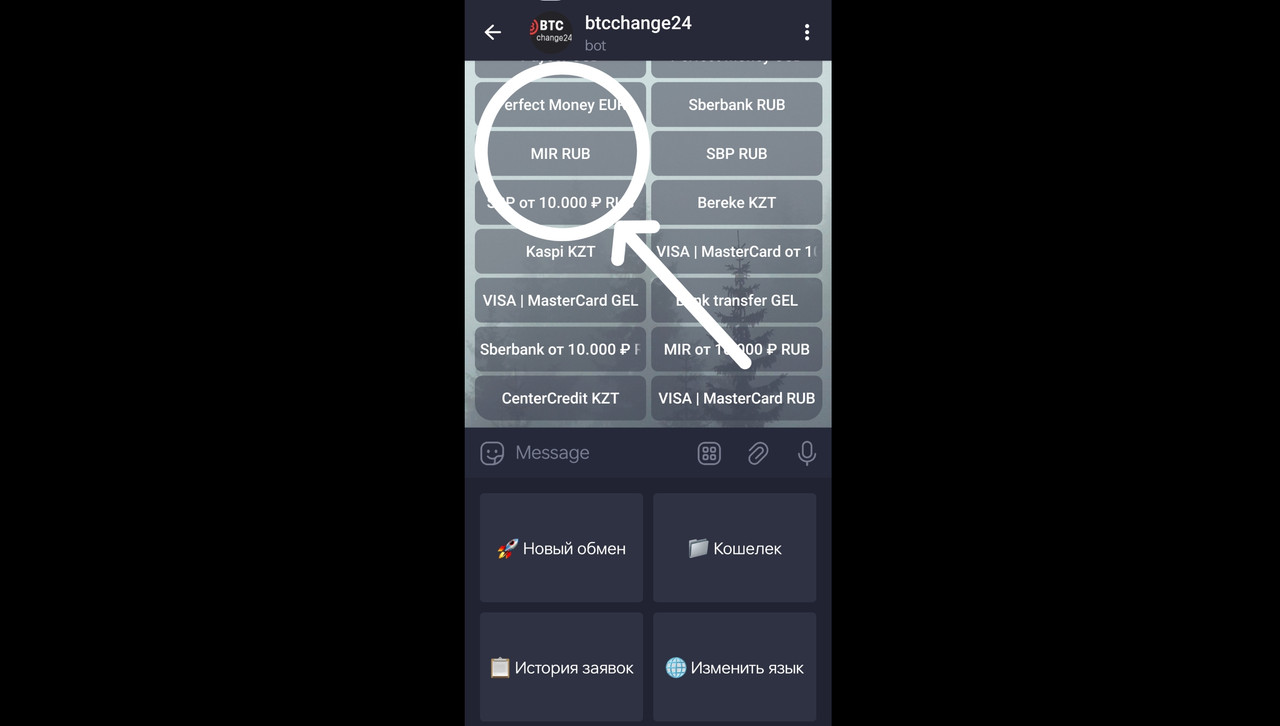Choose the MIR RUB option
Viewport: 1280px width, 726px height.
(x=560, y=153)
